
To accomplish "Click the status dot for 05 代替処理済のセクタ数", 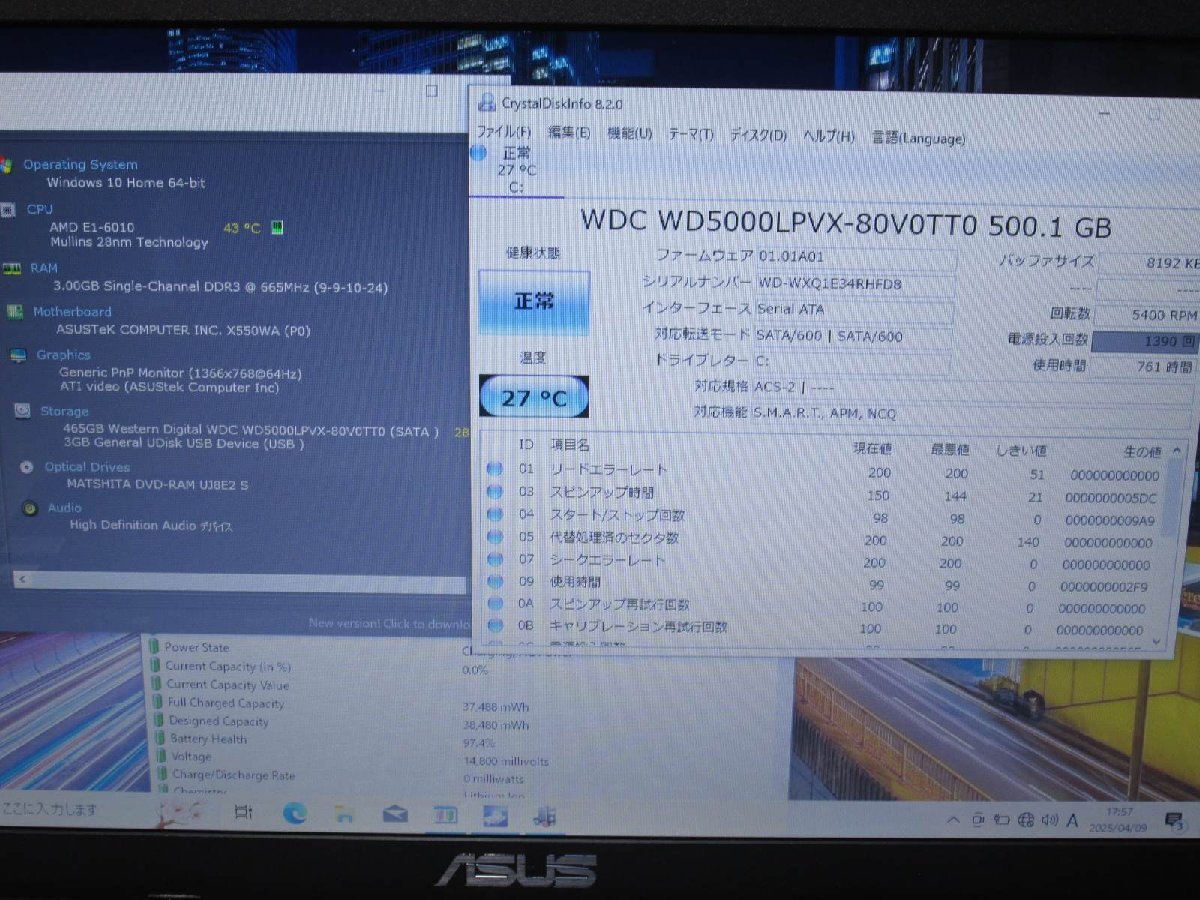I will coord(494,537).
